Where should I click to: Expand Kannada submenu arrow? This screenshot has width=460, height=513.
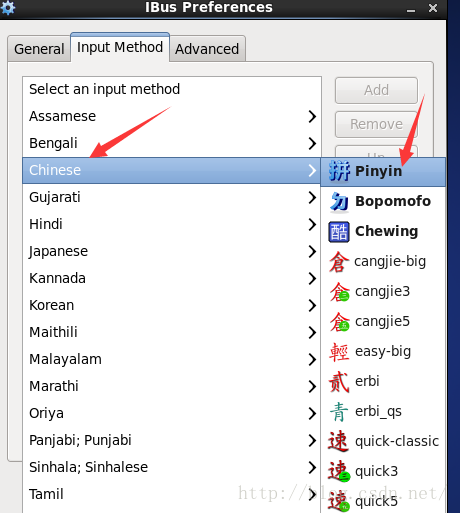tap(312, 278)
